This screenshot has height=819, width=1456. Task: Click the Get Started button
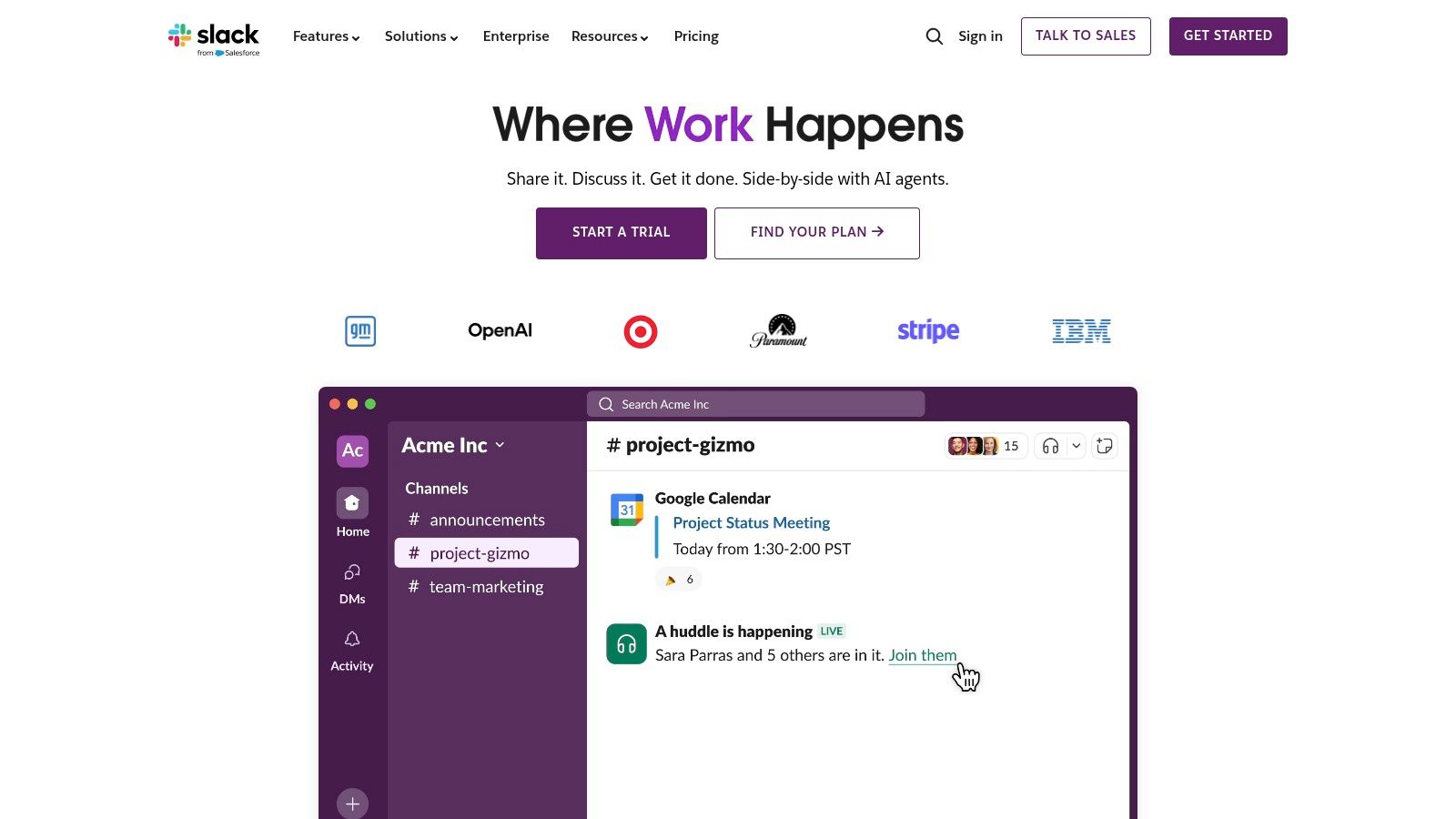coord(1228,36)
